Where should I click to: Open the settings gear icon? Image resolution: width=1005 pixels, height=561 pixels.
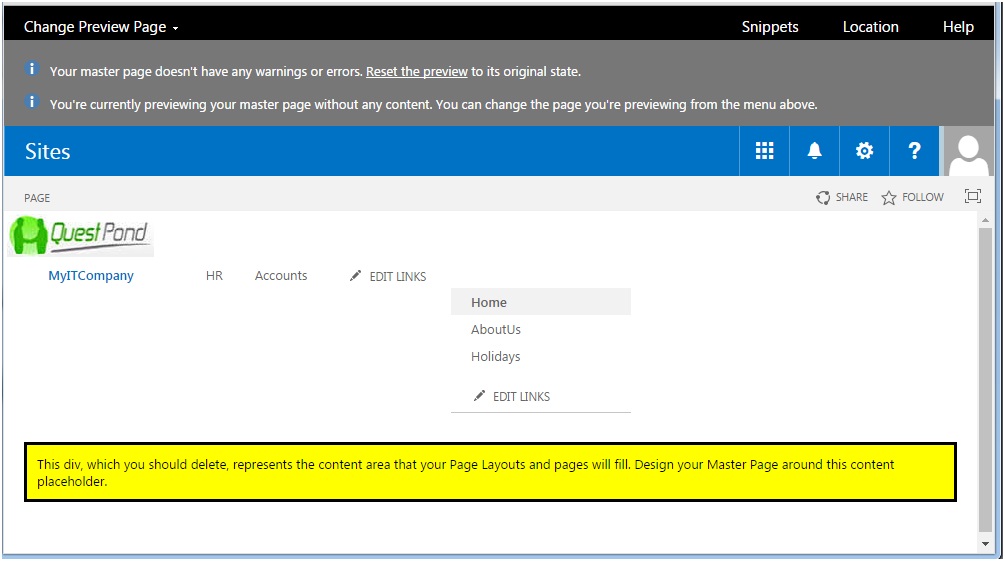(864, 151)
